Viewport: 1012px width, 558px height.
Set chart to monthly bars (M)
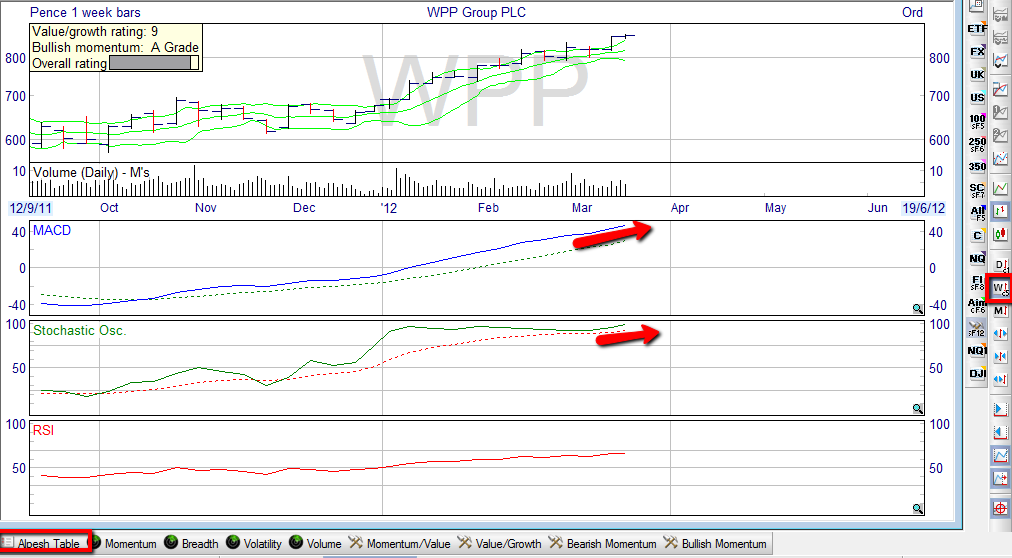point(1000,310)
